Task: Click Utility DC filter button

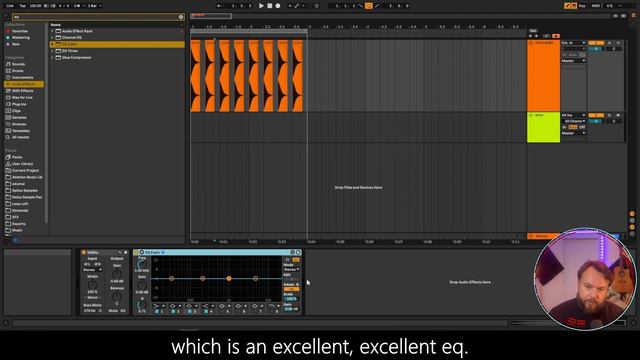Action: 123,311
